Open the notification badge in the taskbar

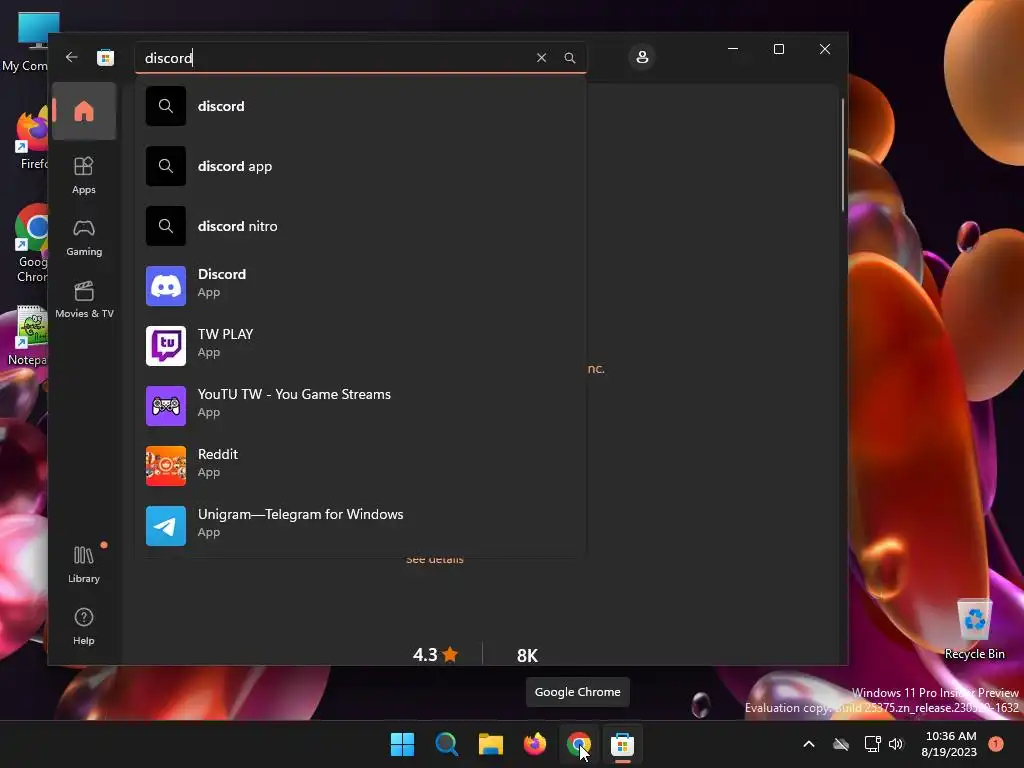(996, 744)
